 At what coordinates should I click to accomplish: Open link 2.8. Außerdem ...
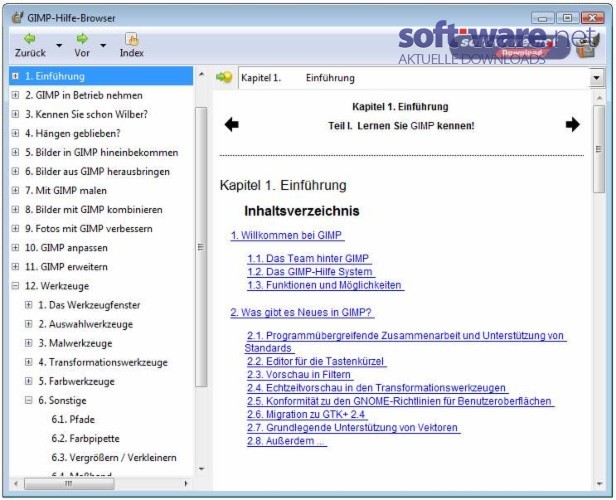coord(286,441)
